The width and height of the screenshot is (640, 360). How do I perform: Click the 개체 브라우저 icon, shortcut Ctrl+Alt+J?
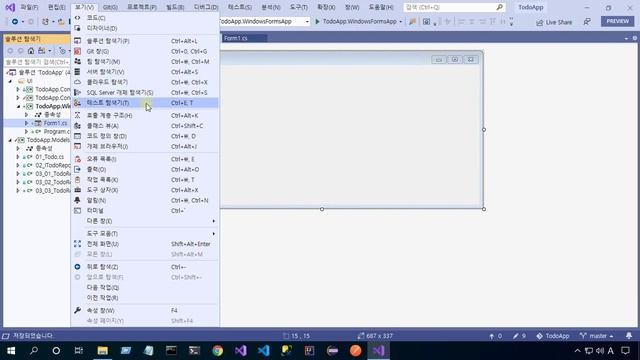click(77, 146)
